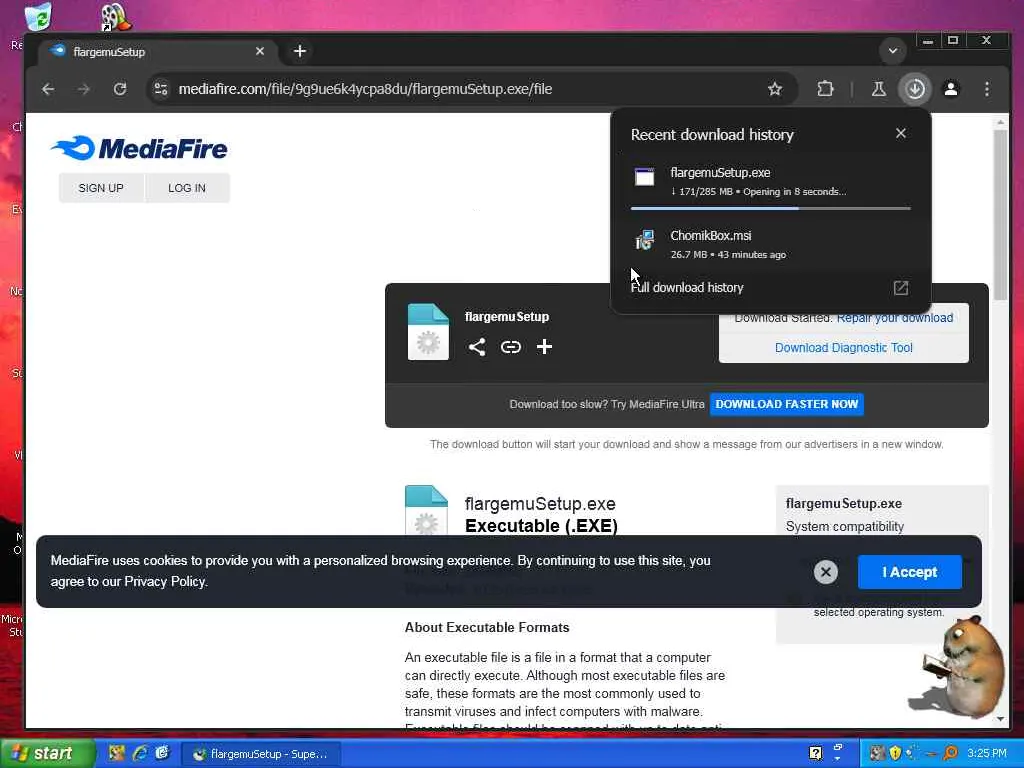Open Chrome's three-dot menu

pyautogui.click(x=987, y=89)
